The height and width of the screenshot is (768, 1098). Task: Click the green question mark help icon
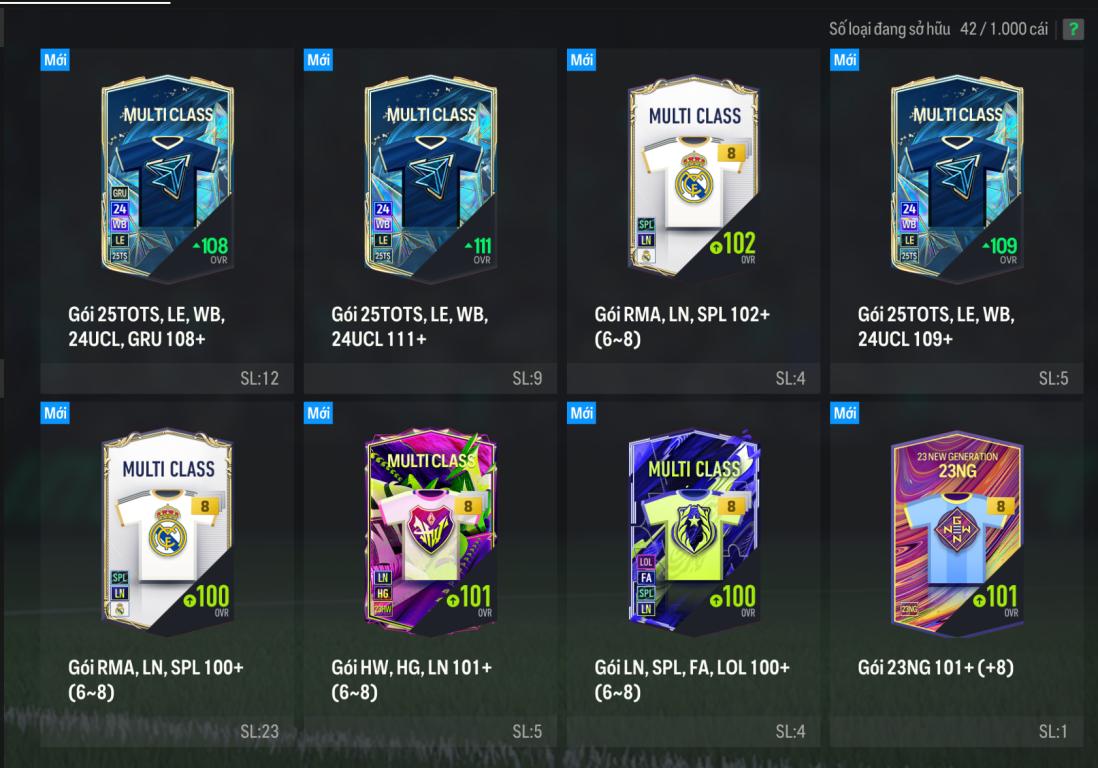1072,29
